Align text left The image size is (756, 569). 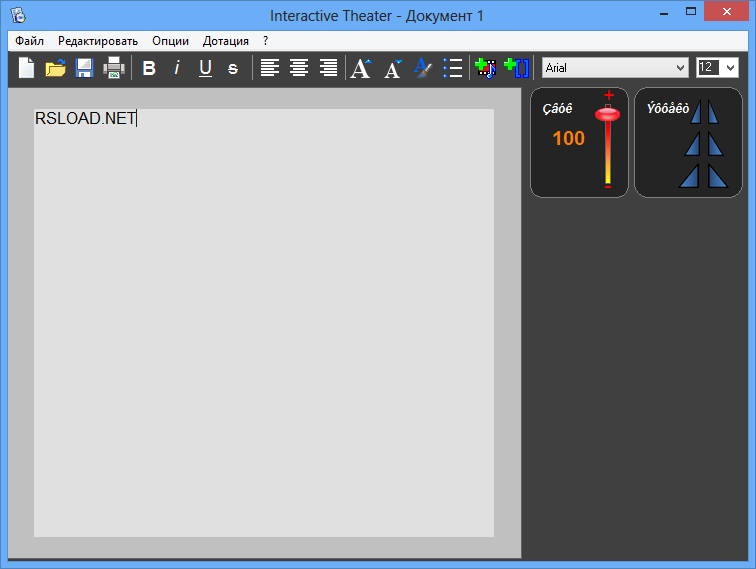[270, 68]
